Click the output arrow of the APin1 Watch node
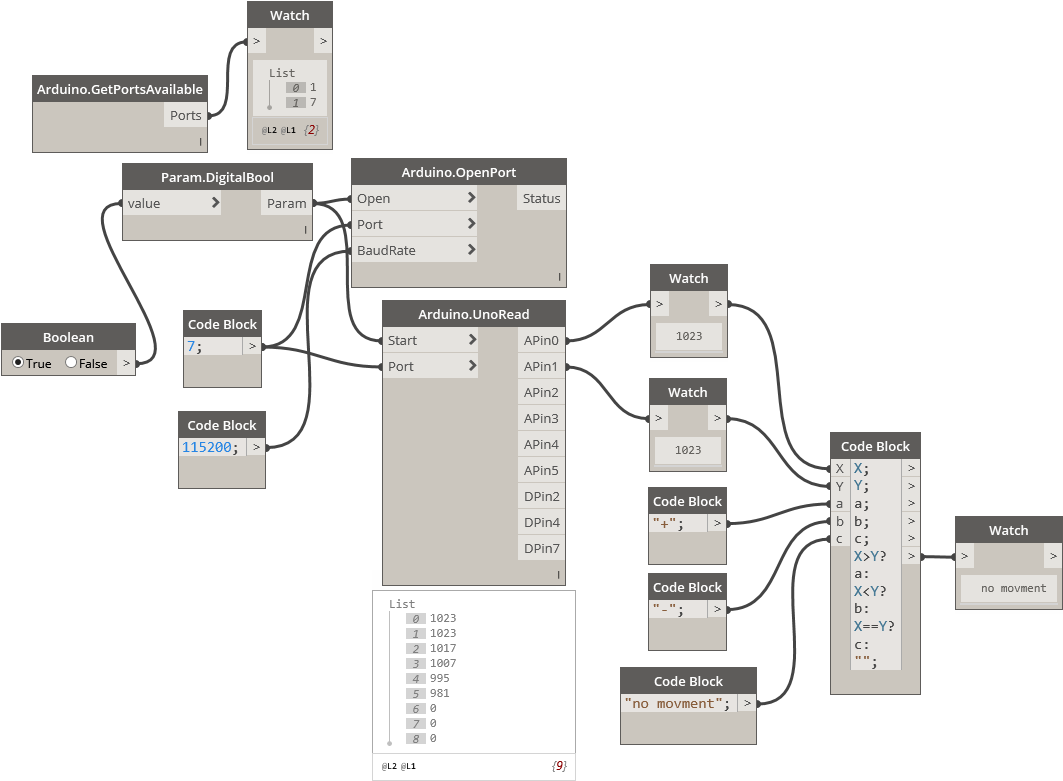Image resolution: width=1063 pixels, height=781 pixels. (x=717, y=418)
